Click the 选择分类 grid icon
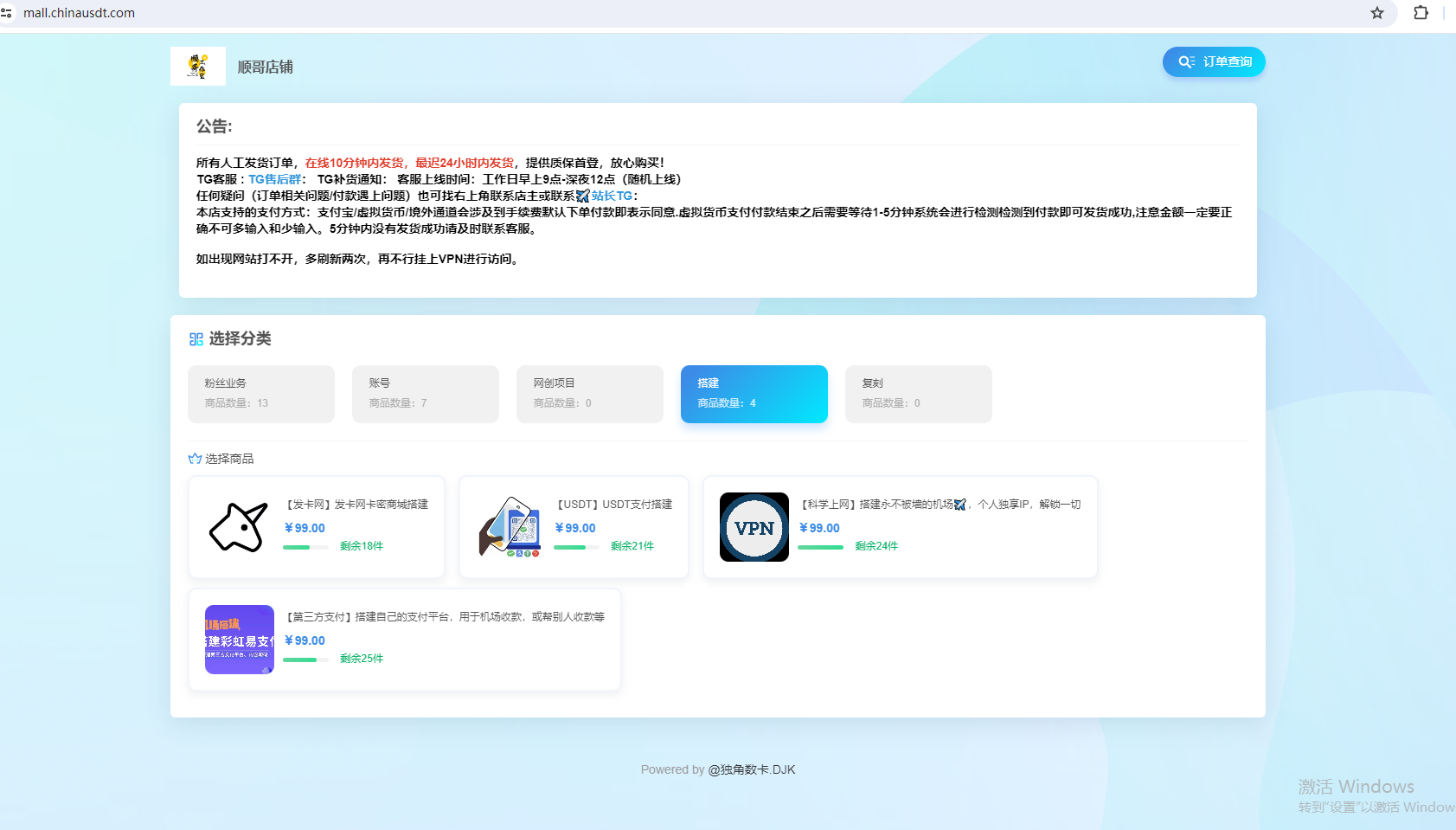The height and width of the screenshot is (830, 1456). point(196,339)
